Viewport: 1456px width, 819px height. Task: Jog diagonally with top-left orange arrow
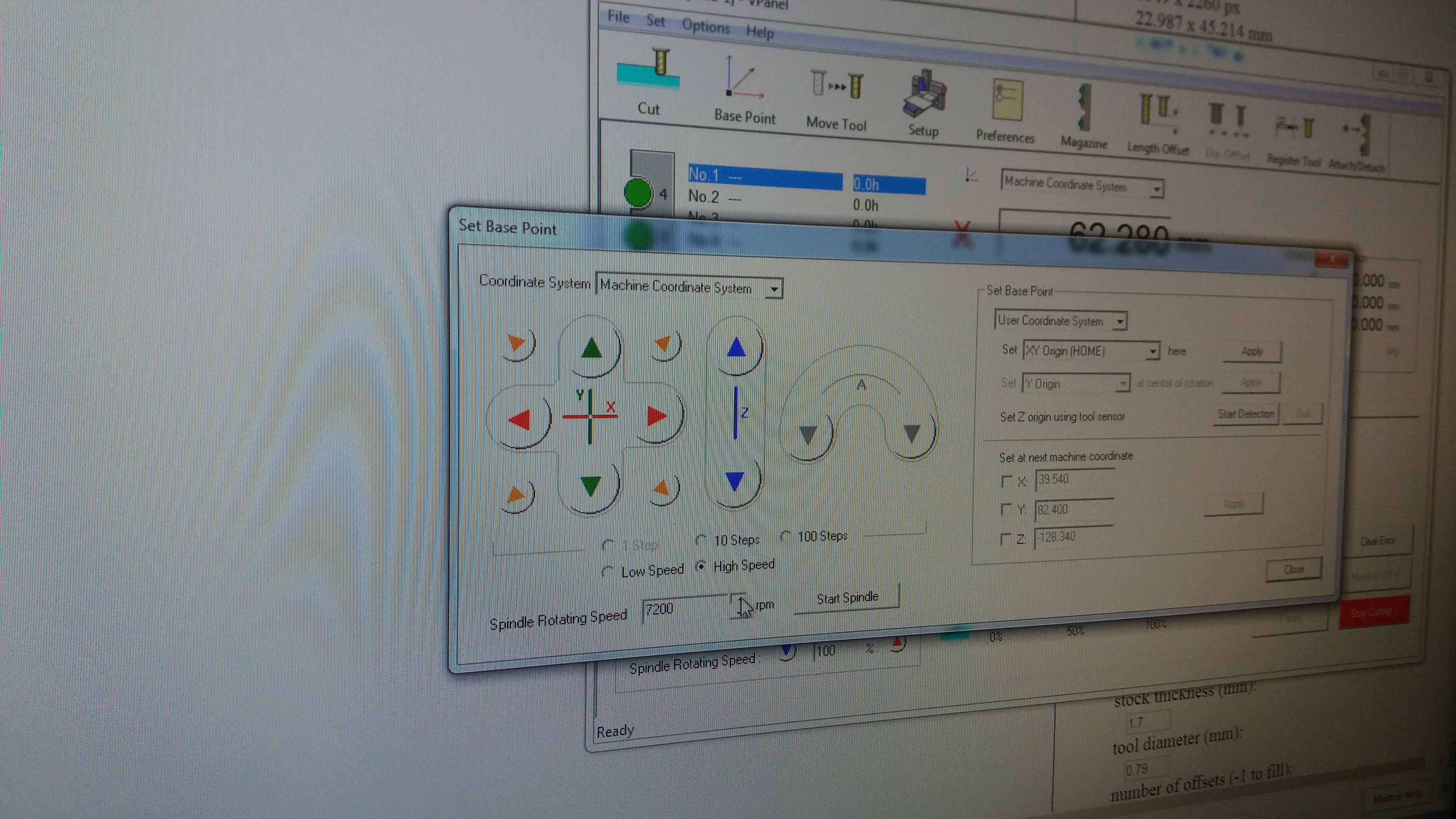(517, 342)
